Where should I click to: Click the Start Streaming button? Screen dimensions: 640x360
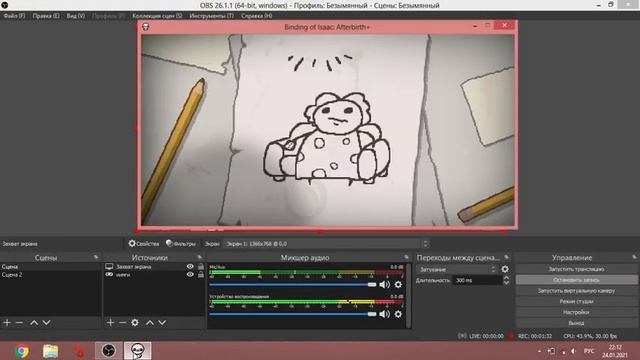[x=576, y=269]
